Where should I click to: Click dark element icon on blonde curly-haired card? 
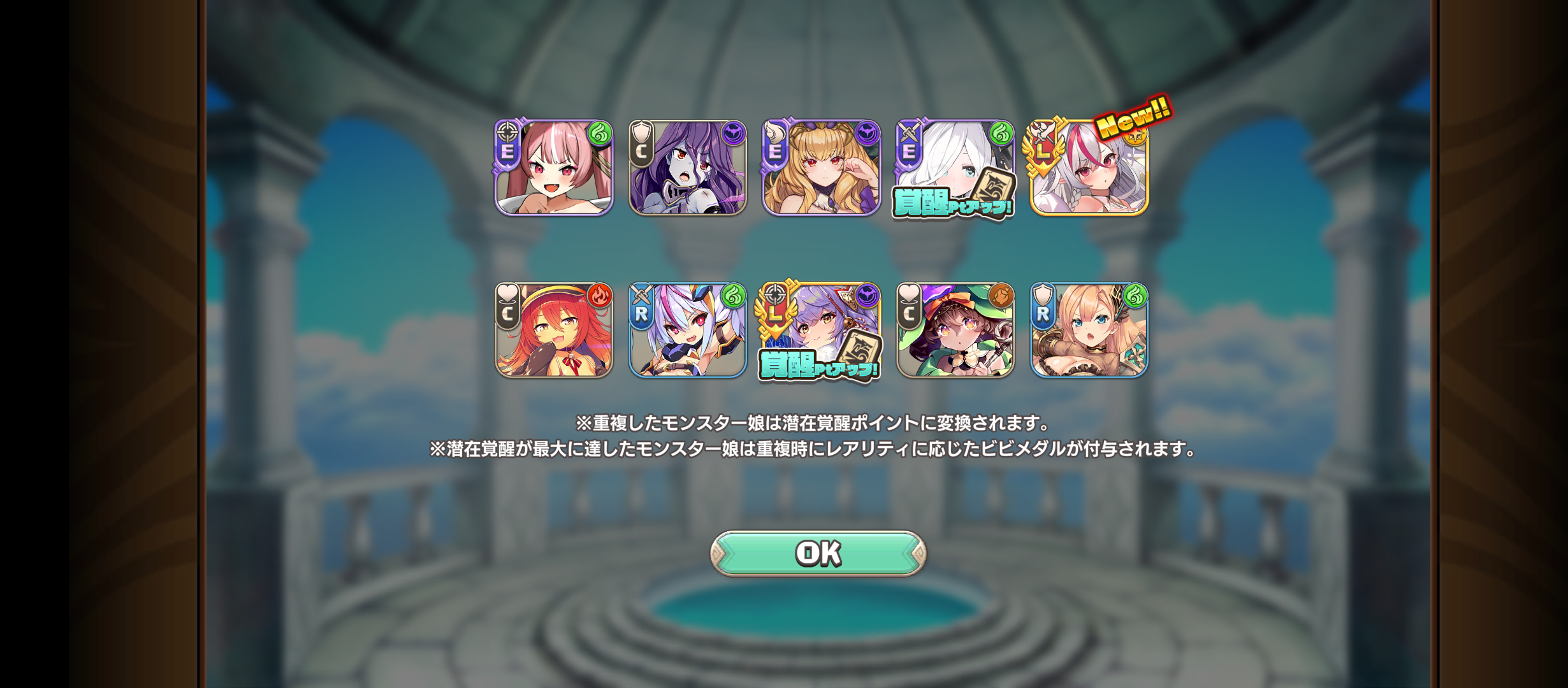point(867,134)
